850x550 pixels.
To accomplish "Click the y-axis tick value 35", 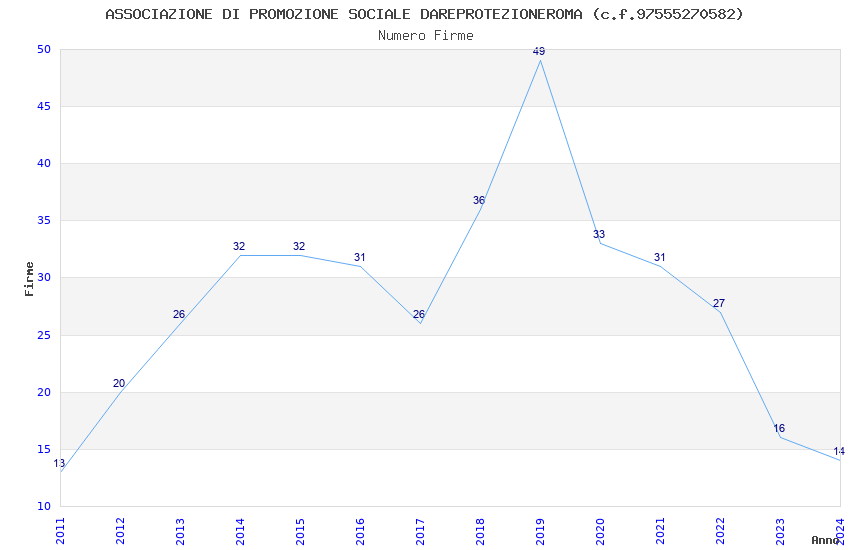I will [x=44, y=221].
